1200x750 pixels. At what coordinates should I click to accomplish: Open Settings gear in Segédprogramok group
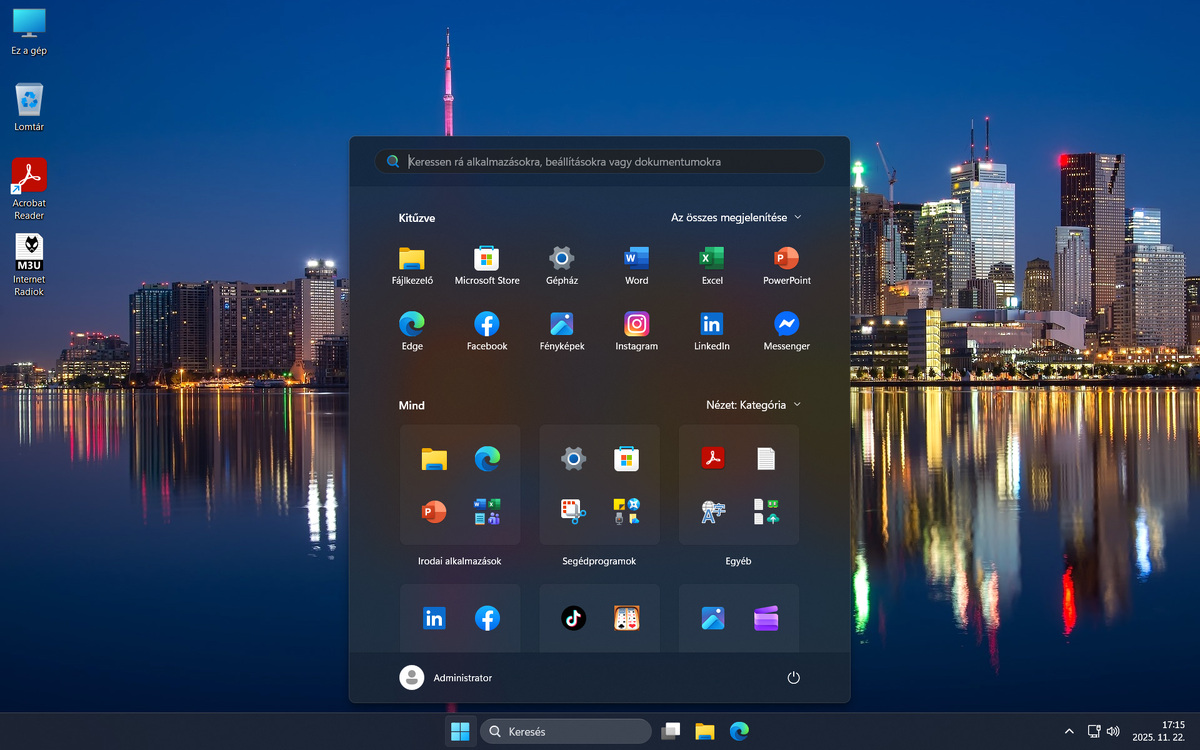[573, 459]
